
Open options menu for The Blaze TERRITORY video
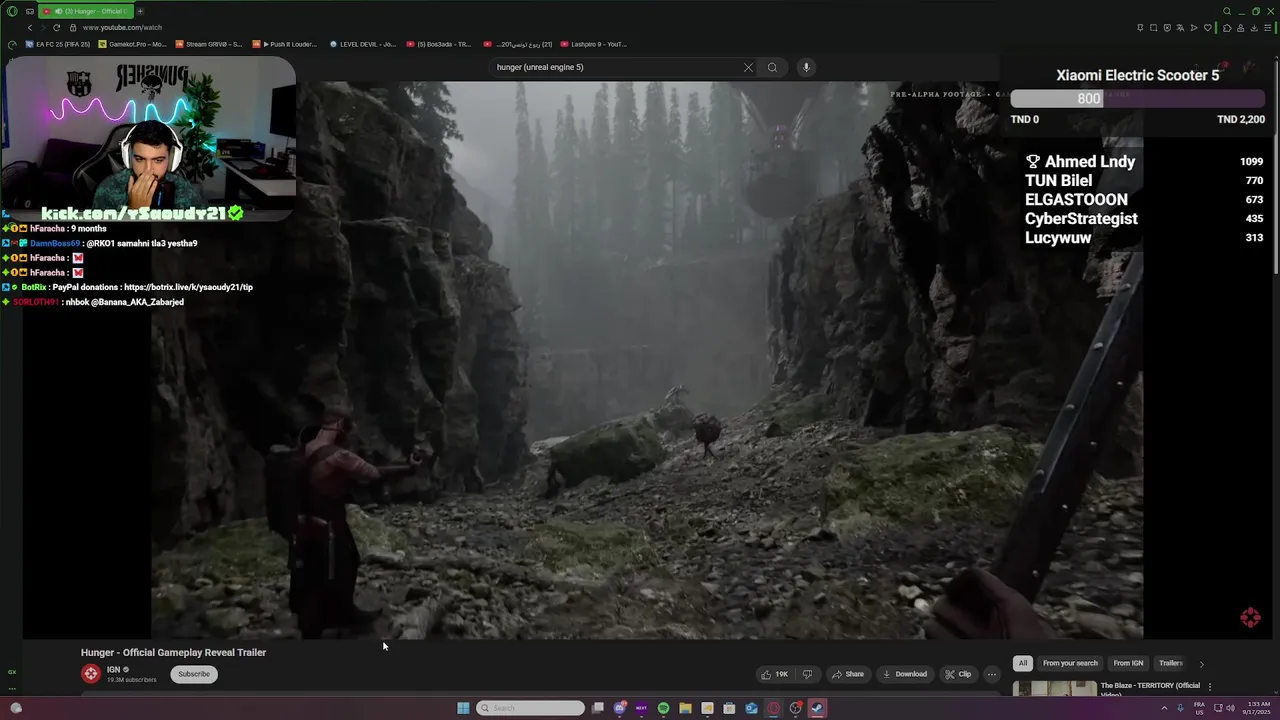1210,687
